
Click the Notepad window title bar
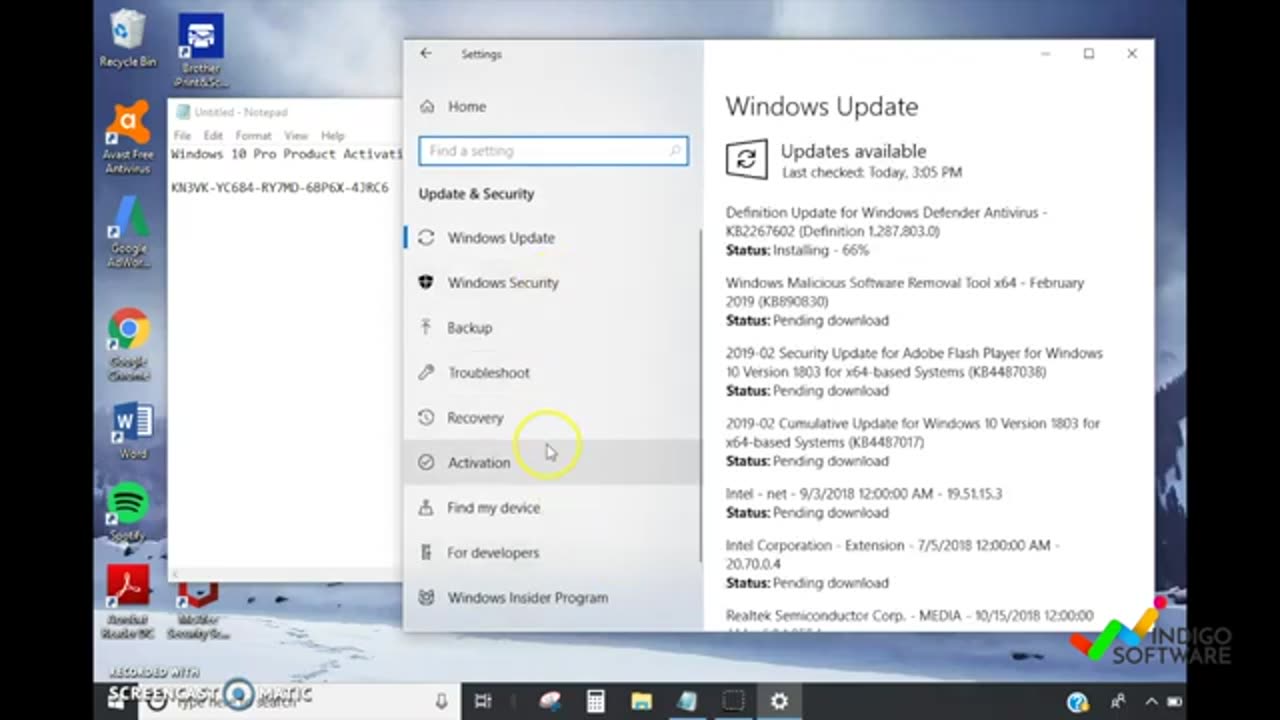click(x=285, y=112)
